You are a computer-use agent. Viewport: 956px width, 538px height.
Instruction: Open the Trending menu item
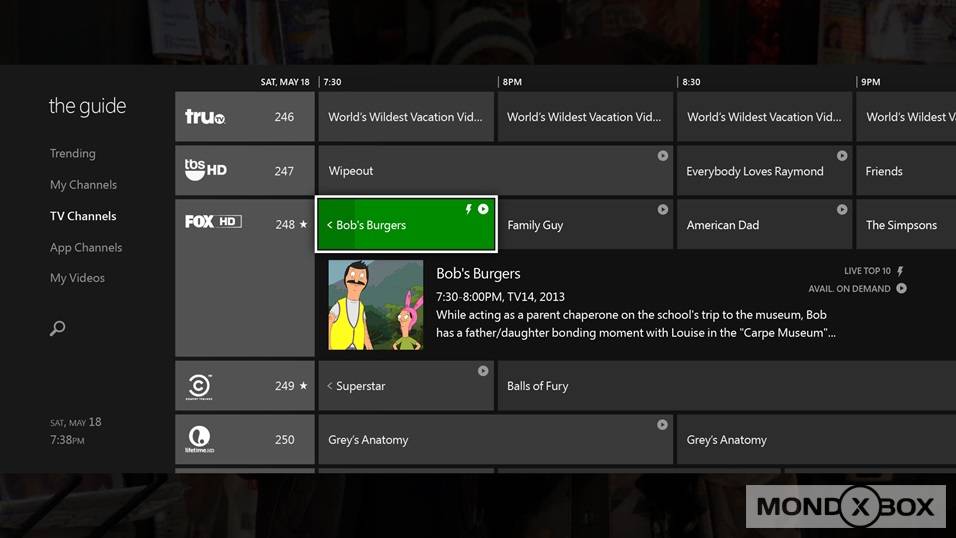pyautogui.click(x=73, y=154)
